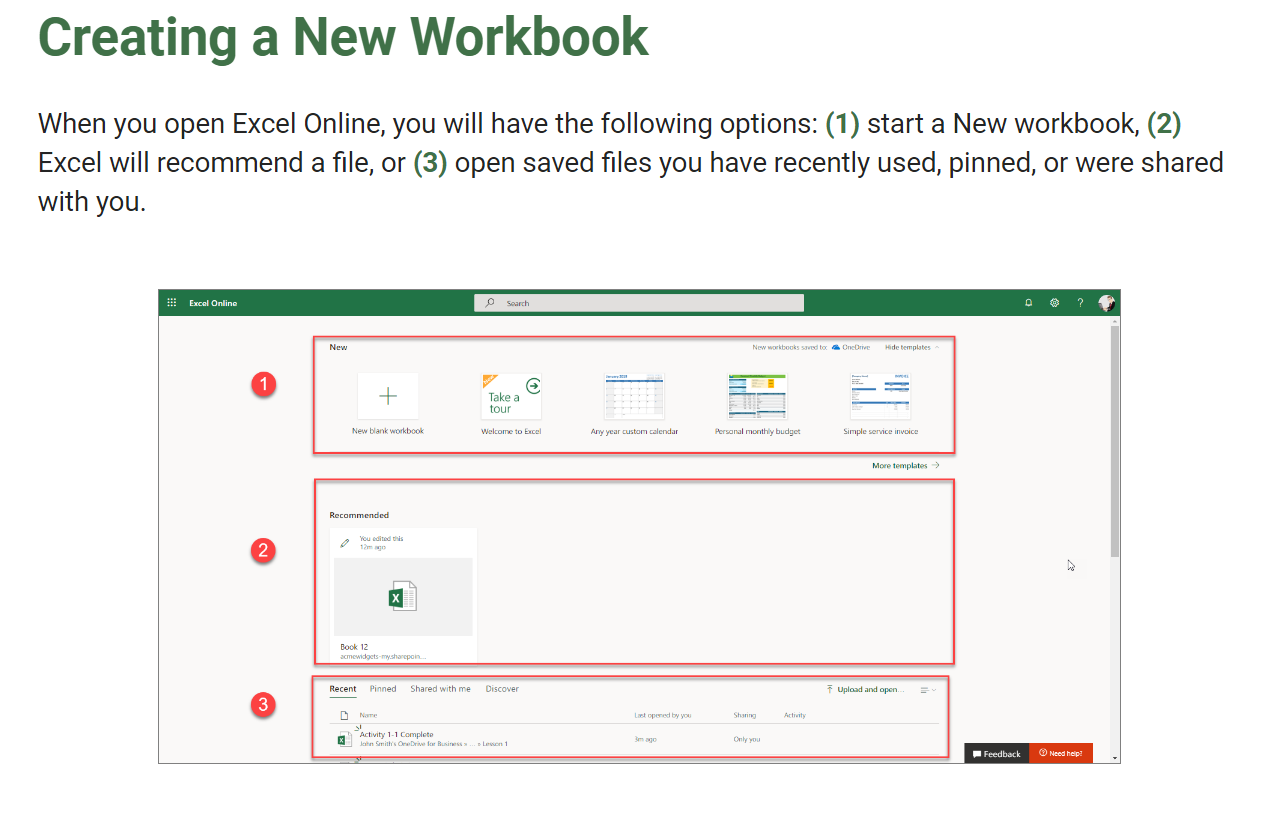Click the "Recommended" section heading
Screen dimensions: 1279x815
point(359,515)
